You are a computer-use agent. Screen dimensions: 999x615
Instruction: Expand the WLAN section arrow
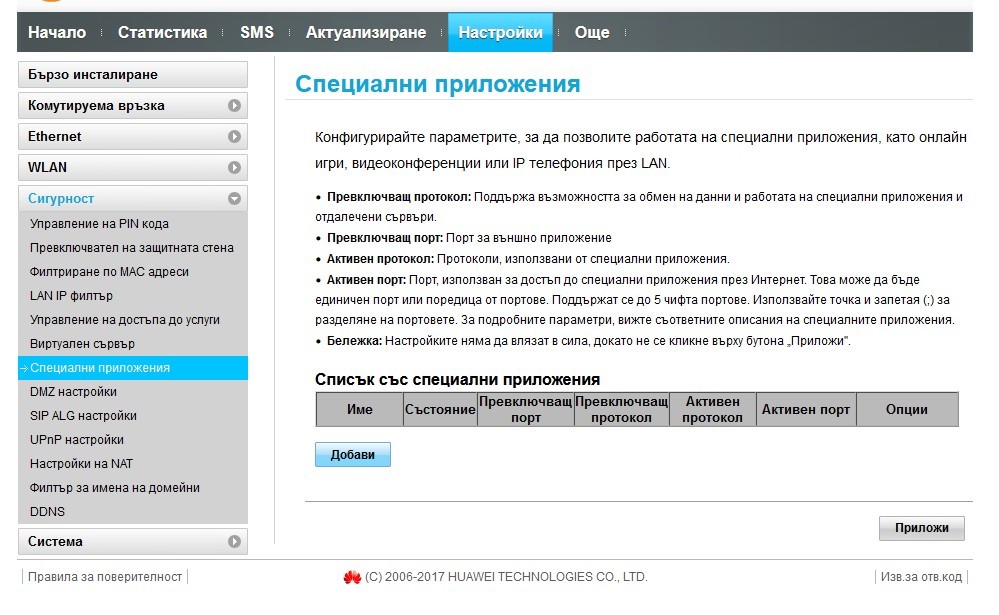click(x=234, y=168)
